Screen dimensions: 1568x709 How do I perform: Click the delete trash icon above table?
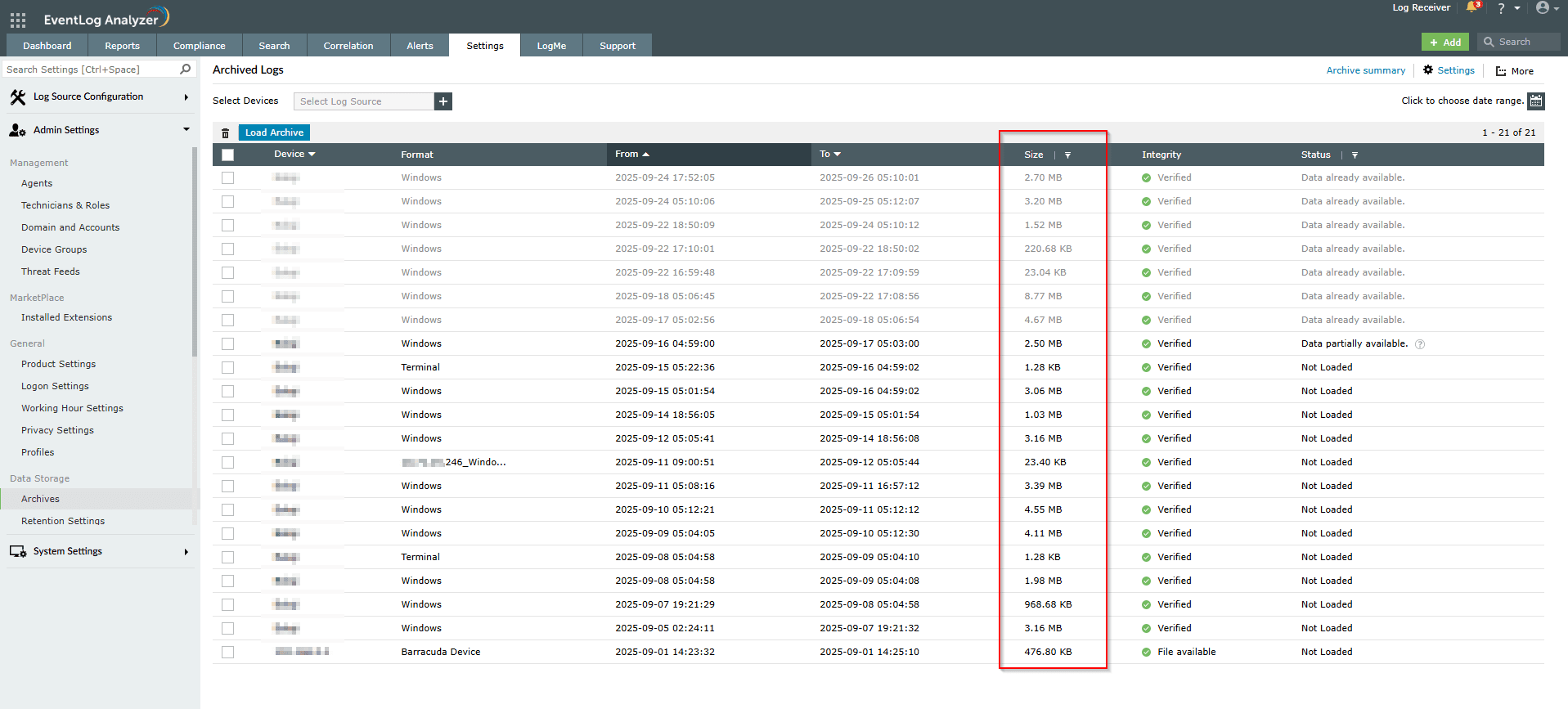225,133
